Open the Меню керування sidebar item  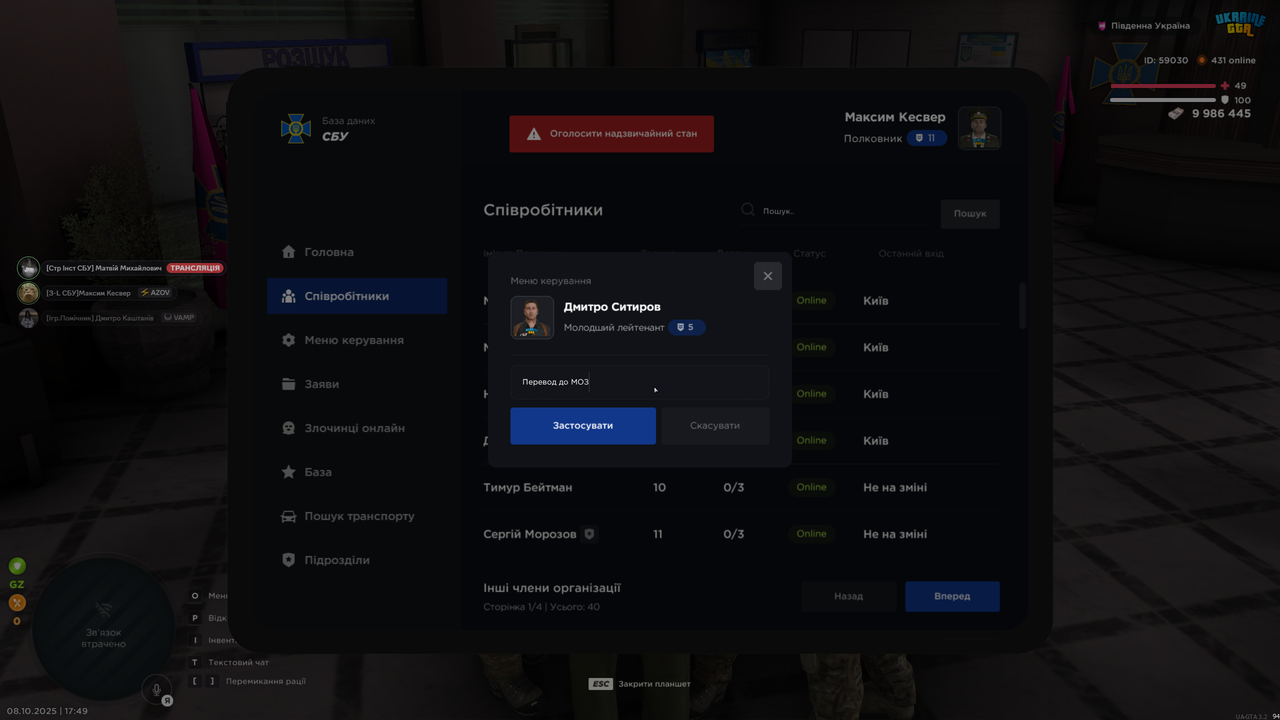click(357, 340)
